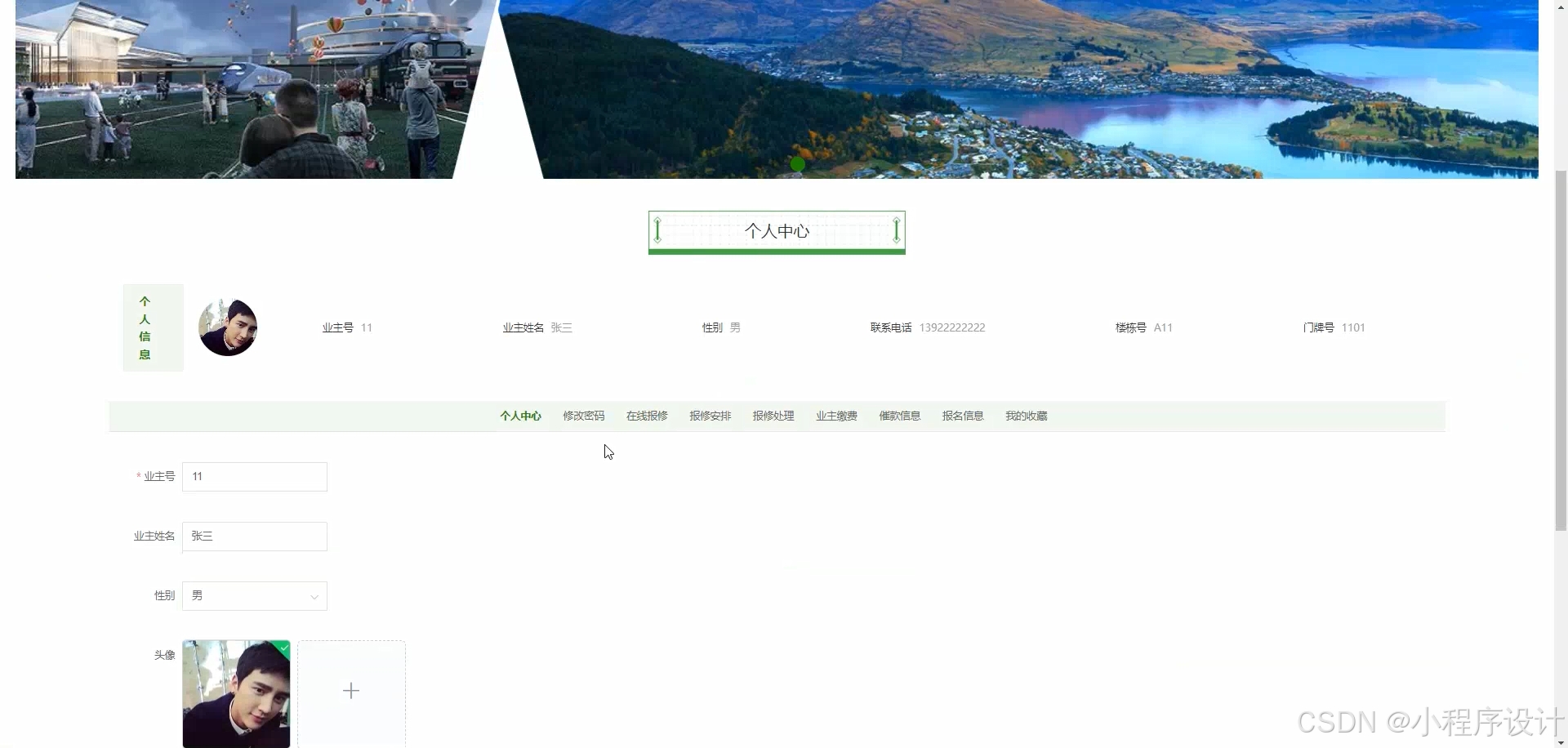Go to 业主缴费 page
Image resolution: width=1568 pixels, height=748 pixels.
(835, 416)
